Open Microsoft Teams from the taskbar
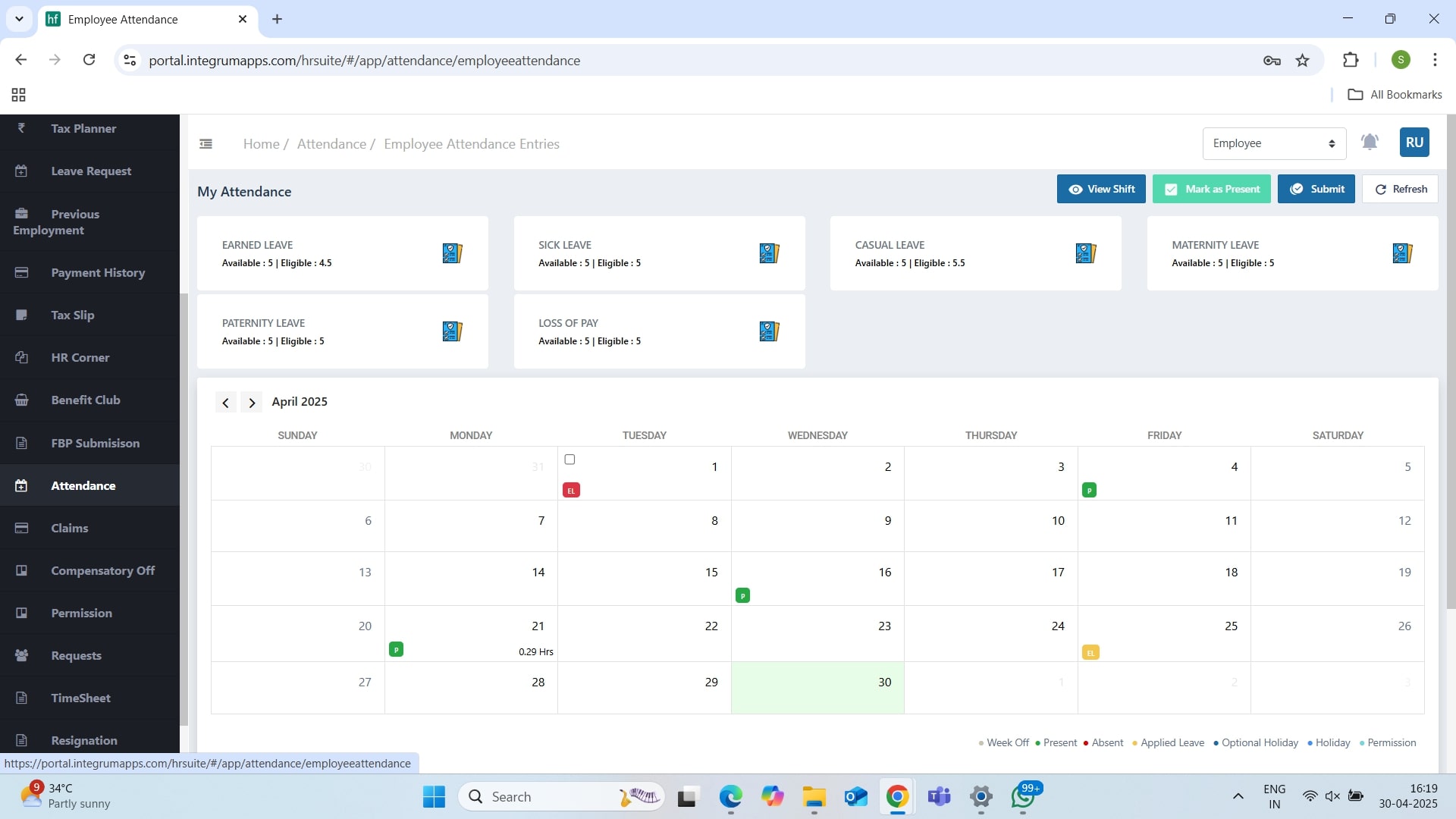The image size is (1456, 819). 939,796
